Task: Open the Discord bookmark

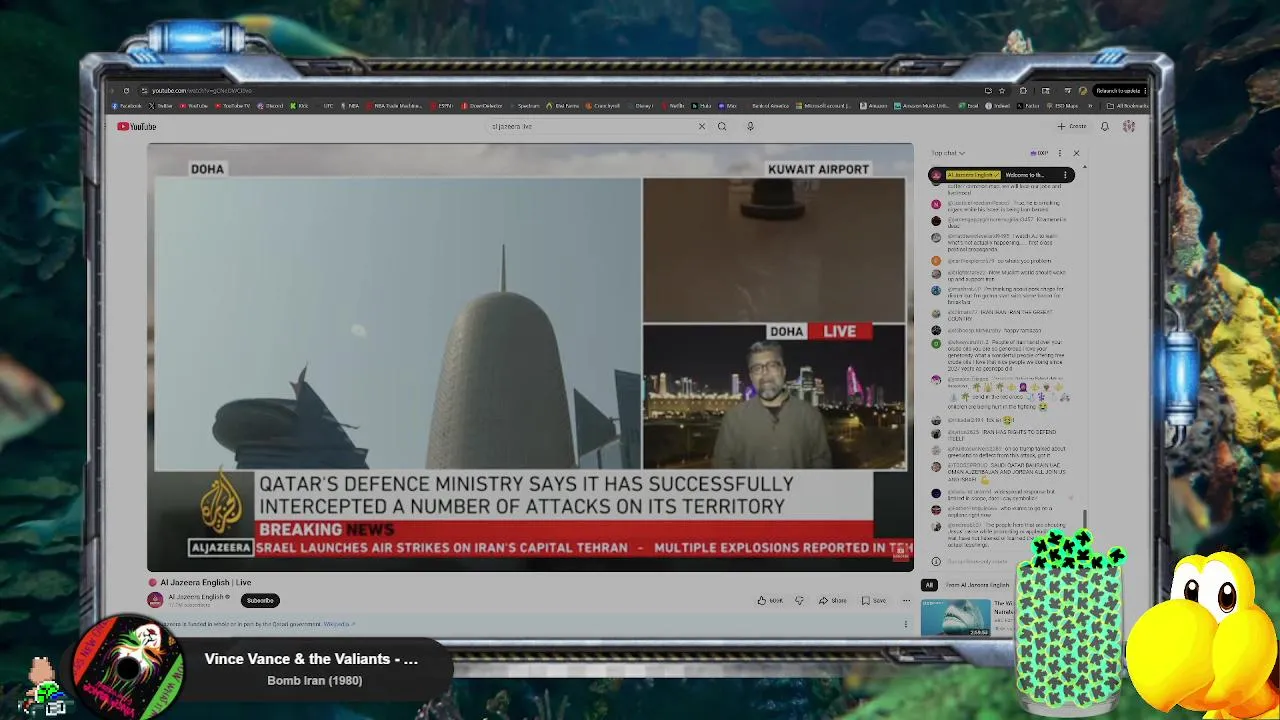Action: 270,106
